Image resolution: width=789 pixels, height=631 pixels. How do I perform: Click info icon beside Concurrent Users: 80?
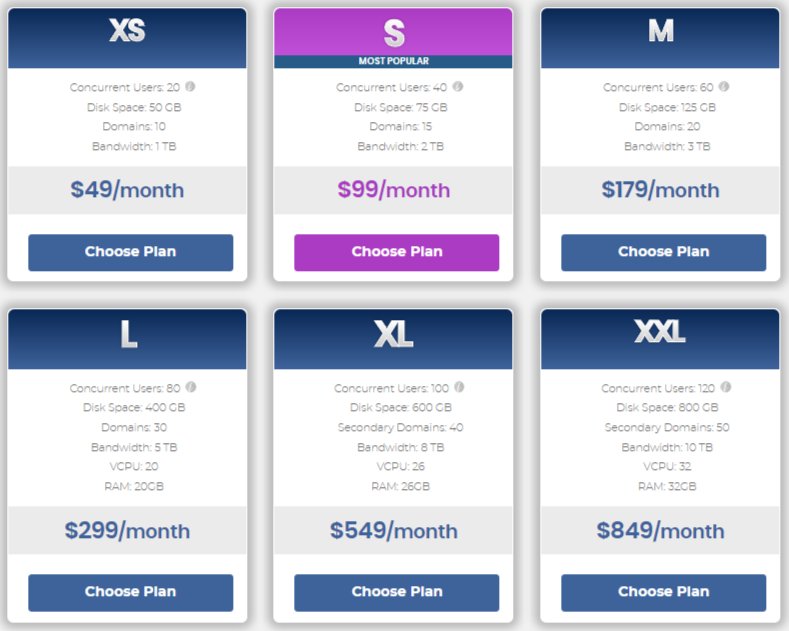[x=191, y=387]
